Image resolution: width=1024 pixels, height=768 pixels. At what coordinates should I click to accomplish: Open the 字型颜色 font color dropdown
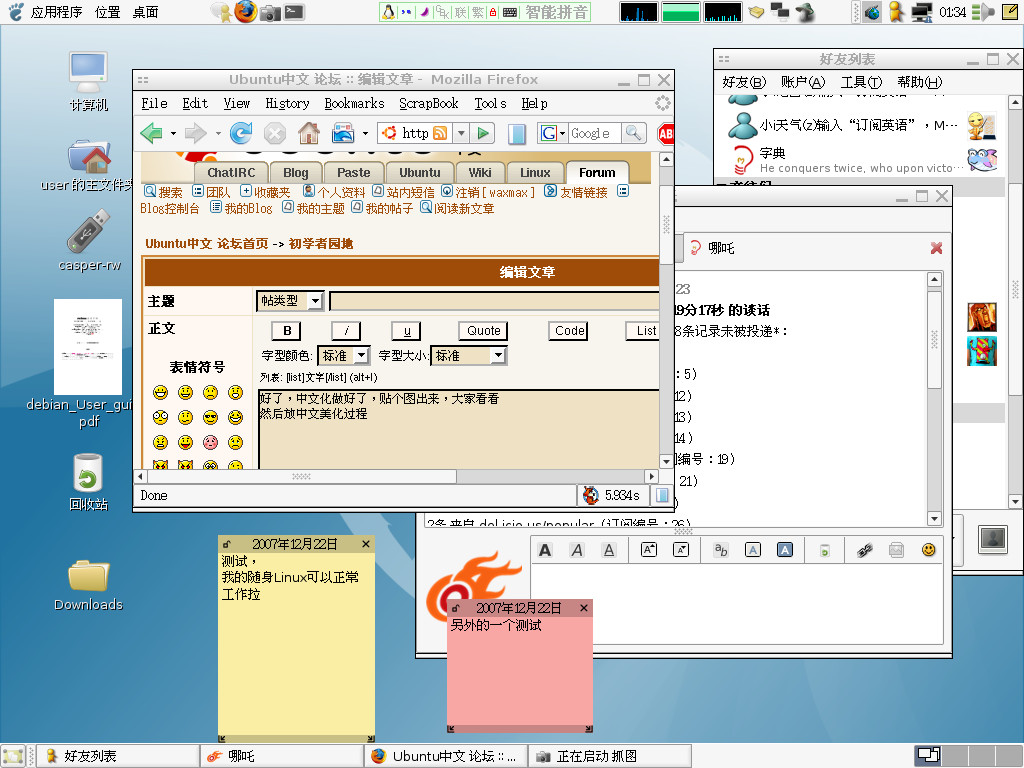(x=344, y=355)
